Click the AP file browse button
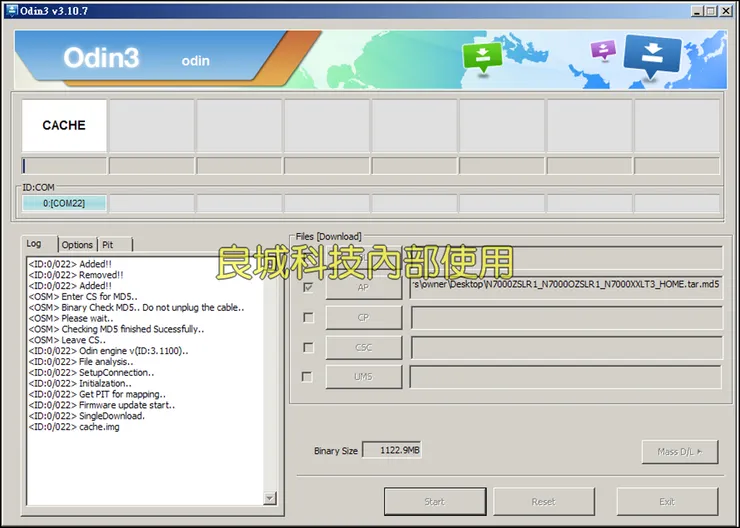This screenshot has width=740, height=528. coord(363,287)
